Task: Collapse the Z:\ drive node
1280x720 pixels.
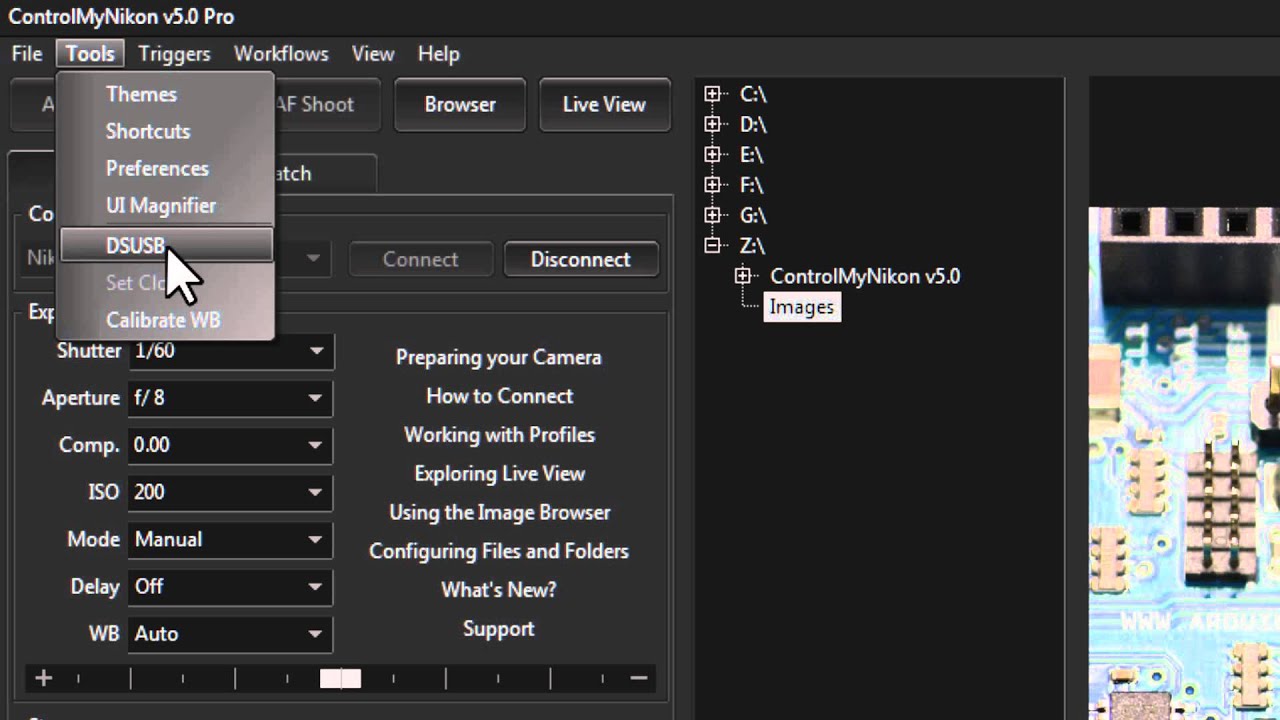Action: 712,245
